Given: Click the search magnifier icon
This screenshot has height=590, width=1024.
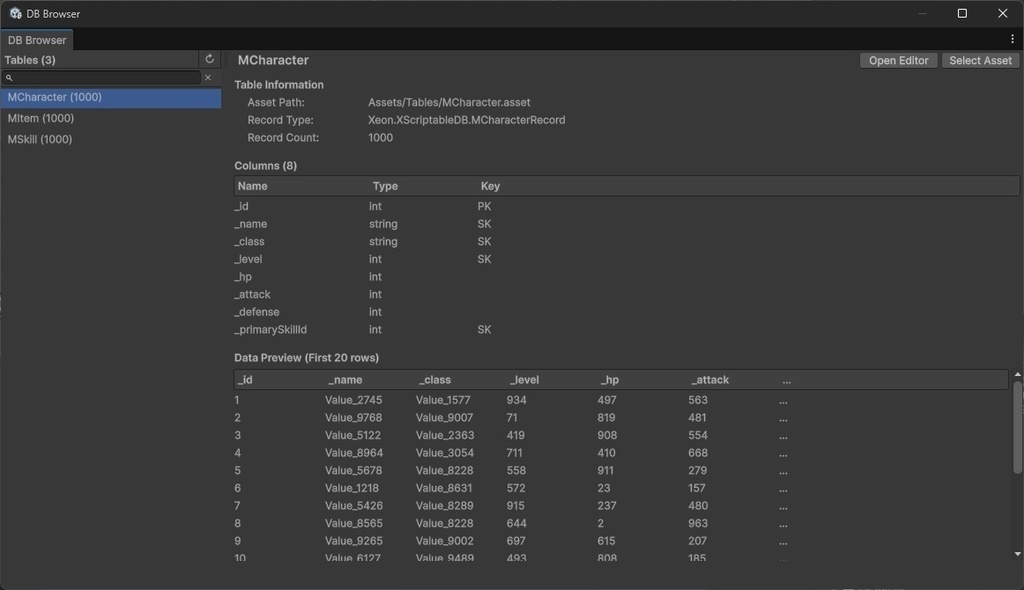Looking at the screenshot, I should [9, 77].
